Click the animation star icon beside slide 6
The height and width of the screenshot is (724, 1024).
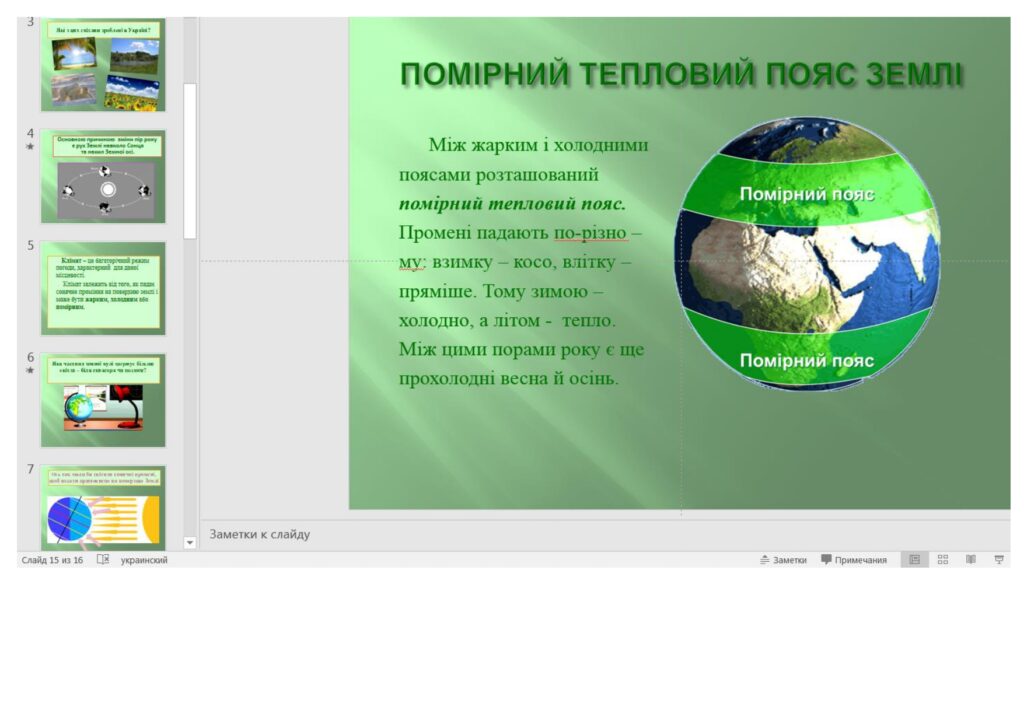click(x=30, y=371)
